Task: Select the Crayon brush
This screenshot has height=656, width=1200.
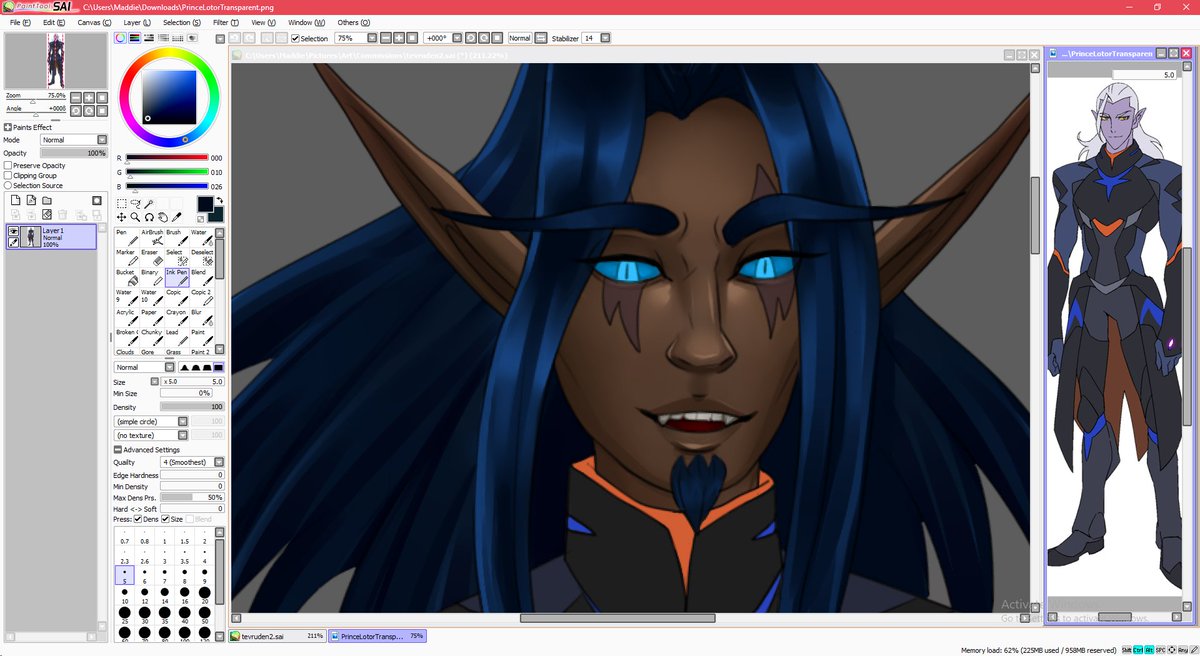Action: 176,317
